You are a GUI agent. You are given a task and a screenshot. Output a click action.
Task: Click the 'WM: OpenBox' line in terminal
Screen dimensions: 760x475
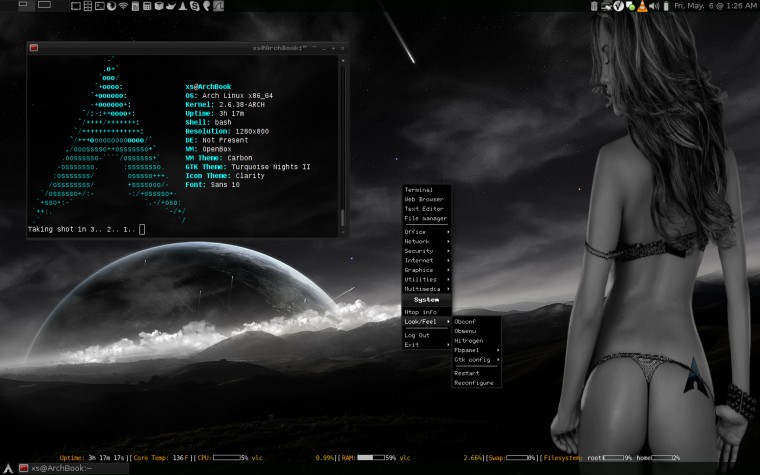pyautogui.click(x=208, y=149)
